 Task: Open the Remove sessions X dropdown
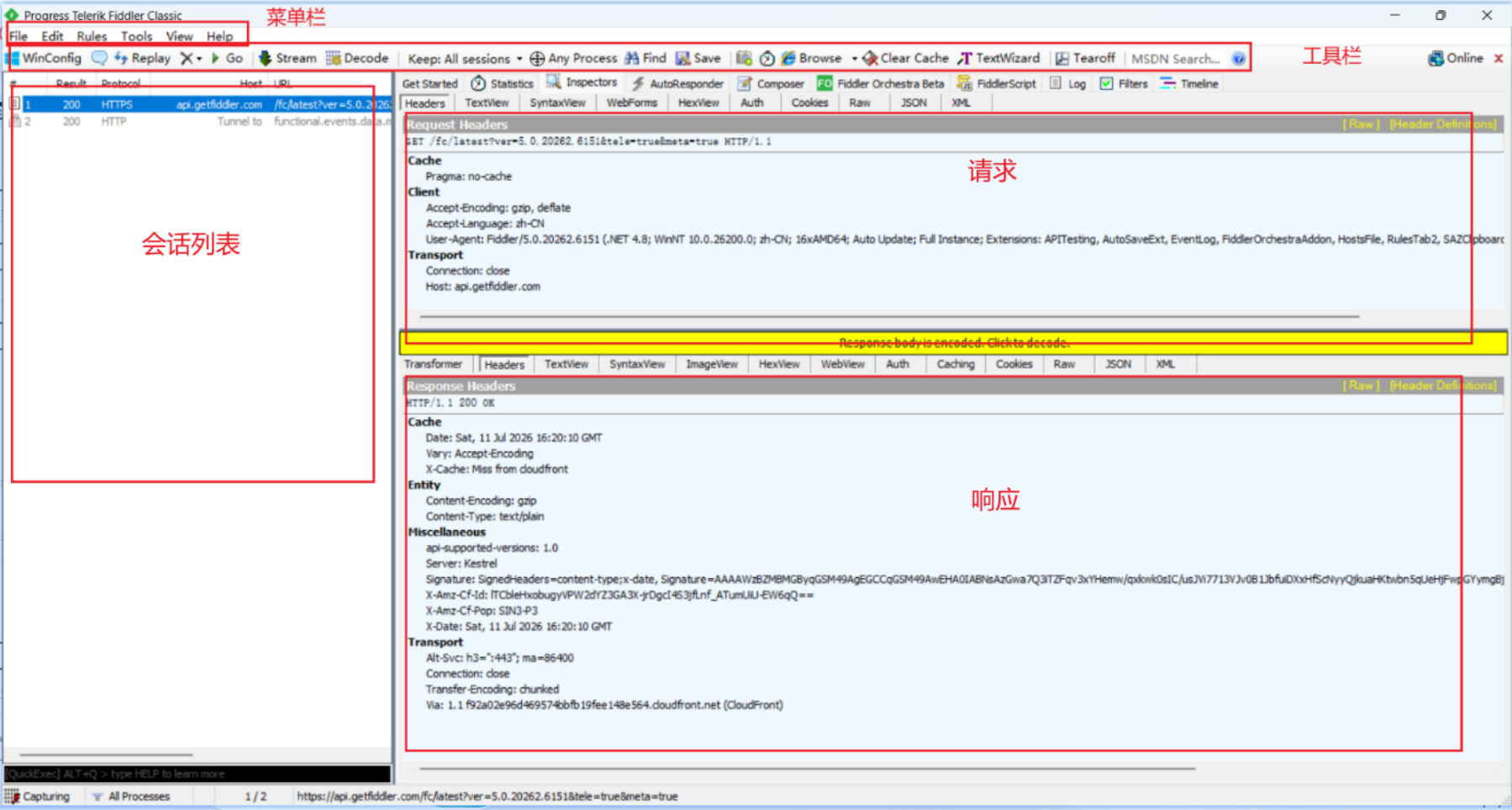[191, 58]
